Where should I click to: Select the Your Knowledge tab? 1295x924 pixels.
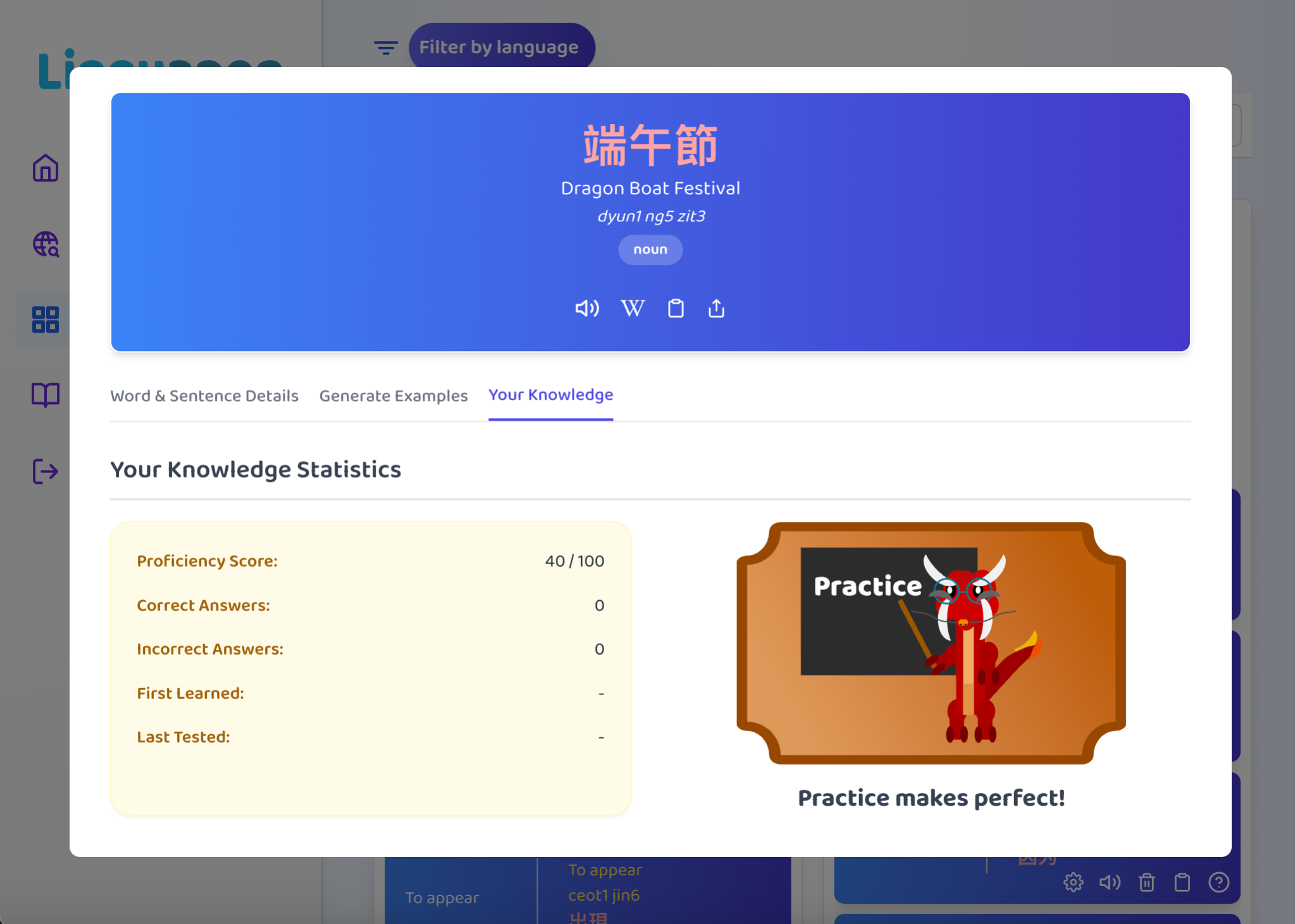tap(550, 395)
